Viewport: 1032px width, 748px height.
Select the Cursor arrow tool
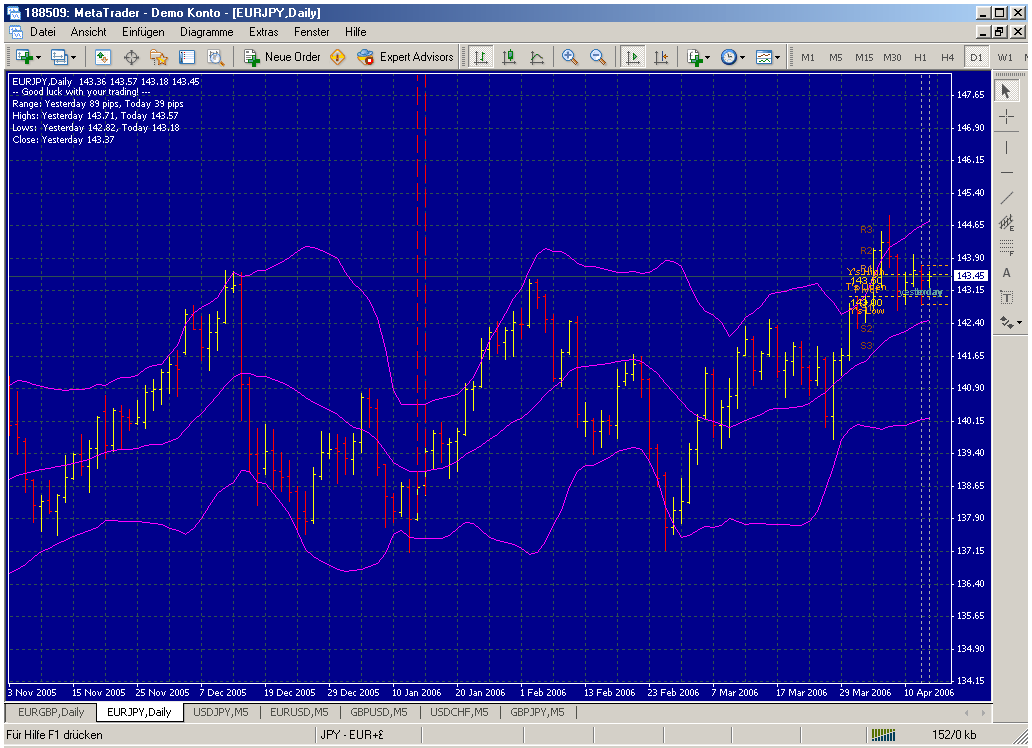click(x=1006, y=91)
